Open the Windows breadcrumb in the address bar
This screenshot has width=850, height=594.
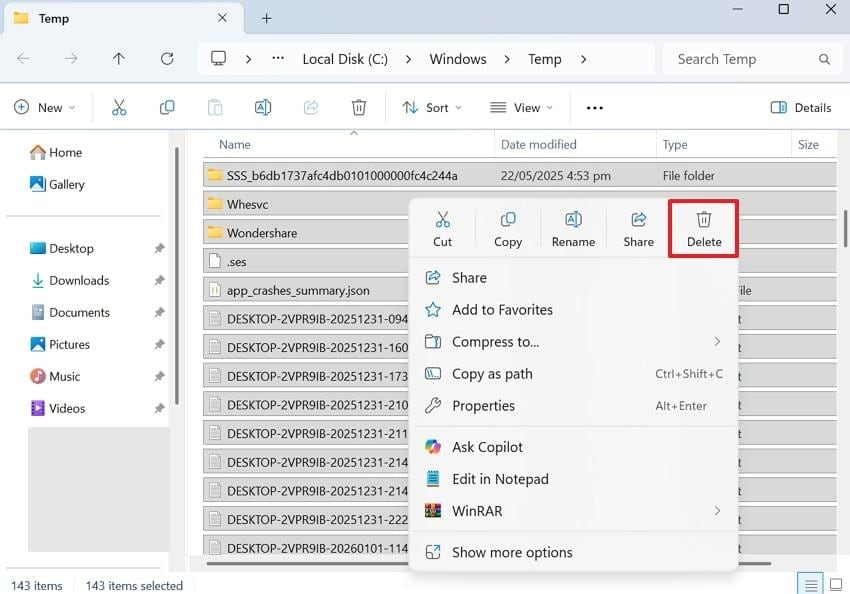[x=458, y=59]
